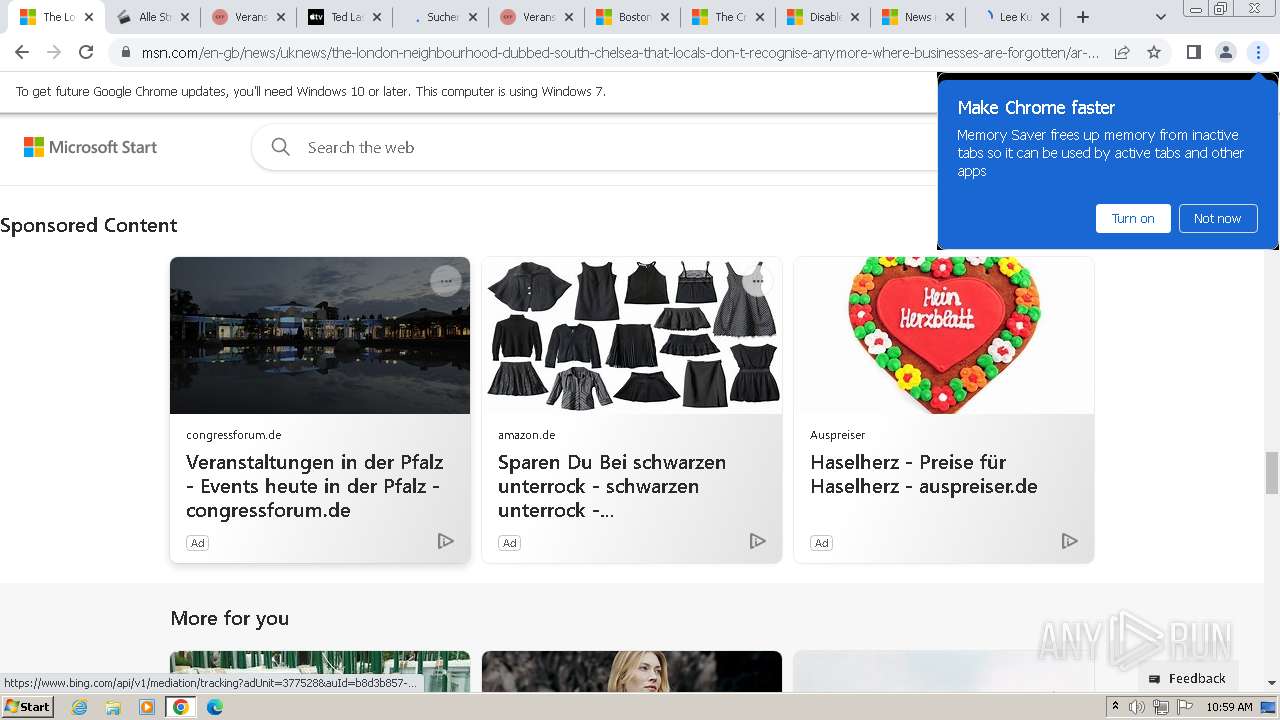This screenshot has height=720, width=1280.
Task: Bookmark this tab with the star icon
Action: (x=1154, y=52)
